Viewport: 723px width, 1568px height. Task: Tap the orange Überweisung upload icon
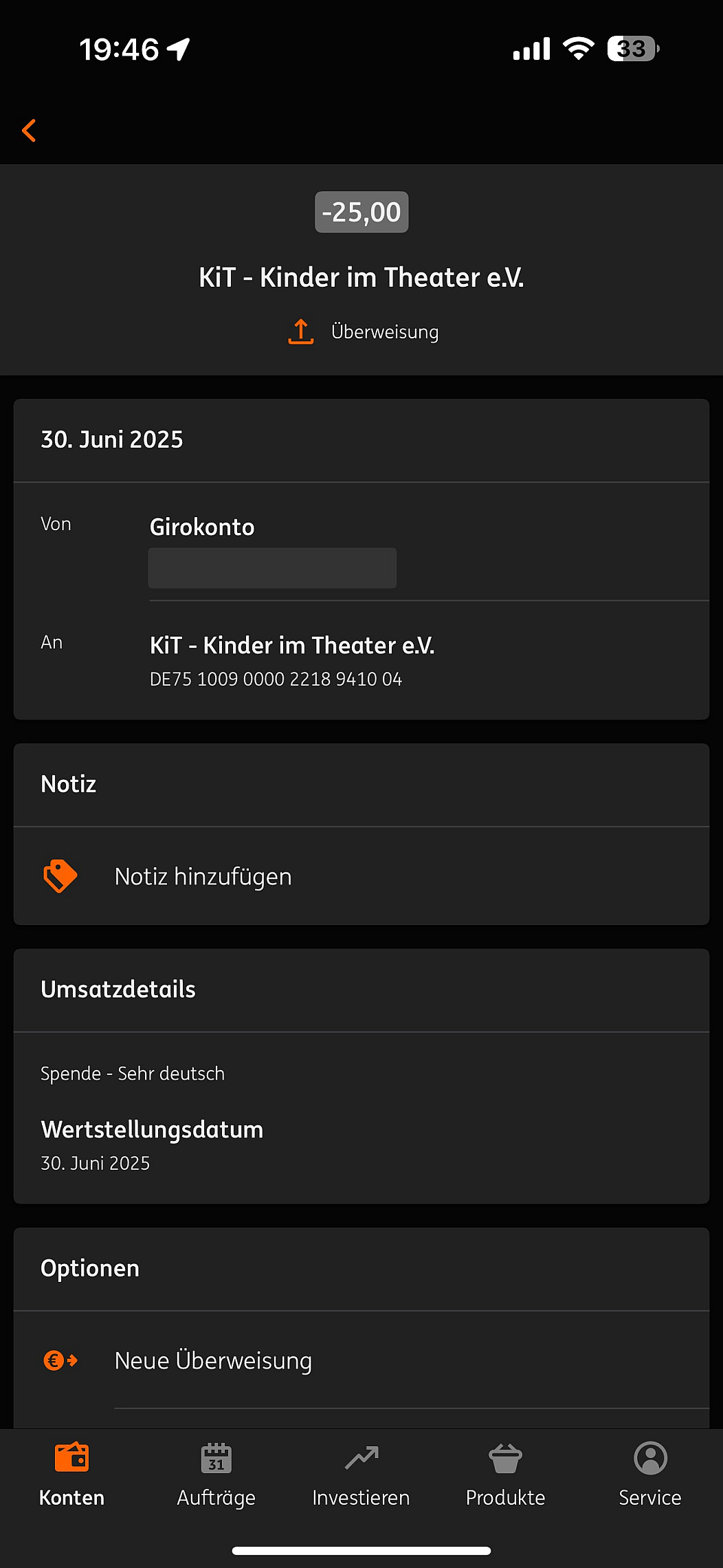[x=301, y=331]
